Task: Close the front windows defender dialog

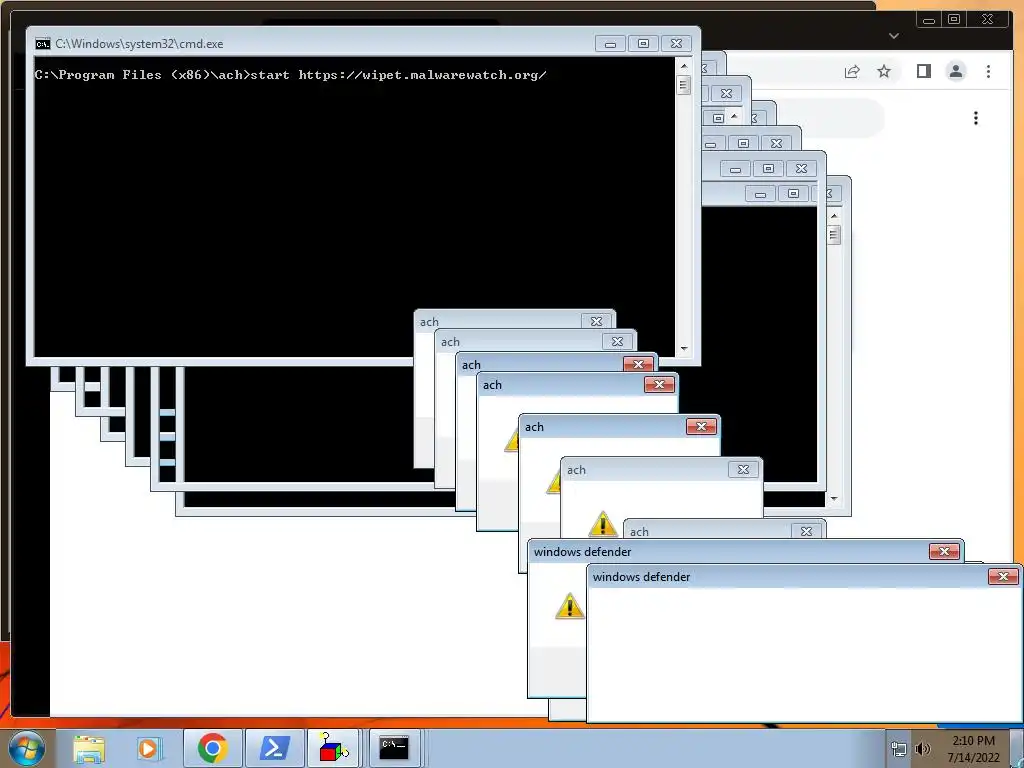Action: click(x=1003, y=577)
